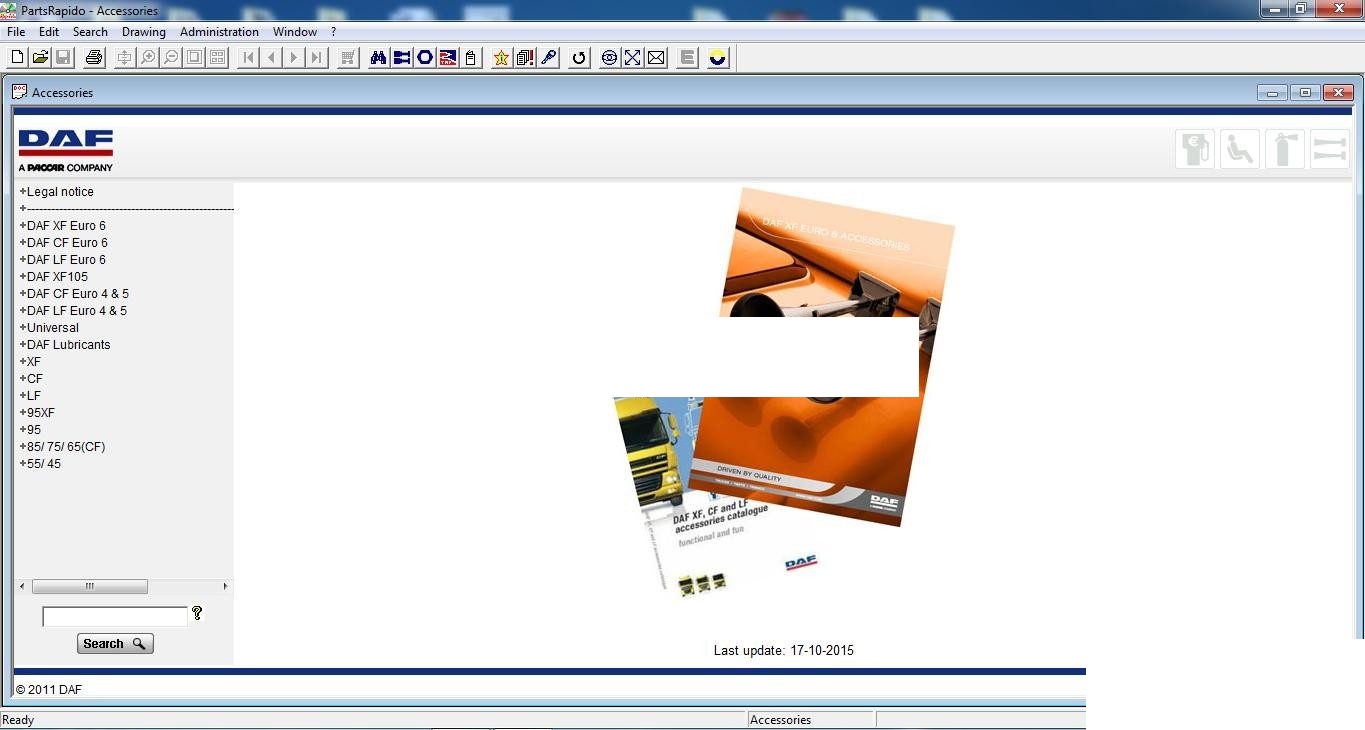Click the fit-to-height drawing icon
1365x730 pixels.
click(x=125, y=58)
